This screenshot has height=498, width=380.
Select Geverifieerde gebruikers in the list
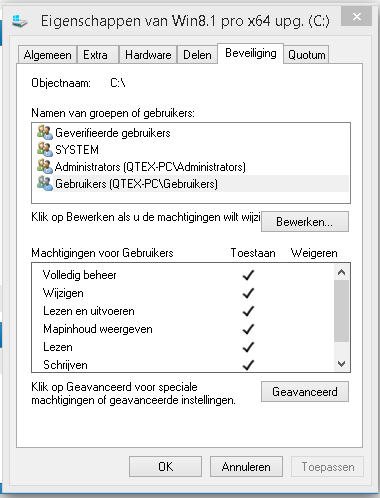click(x=113, y=133)
